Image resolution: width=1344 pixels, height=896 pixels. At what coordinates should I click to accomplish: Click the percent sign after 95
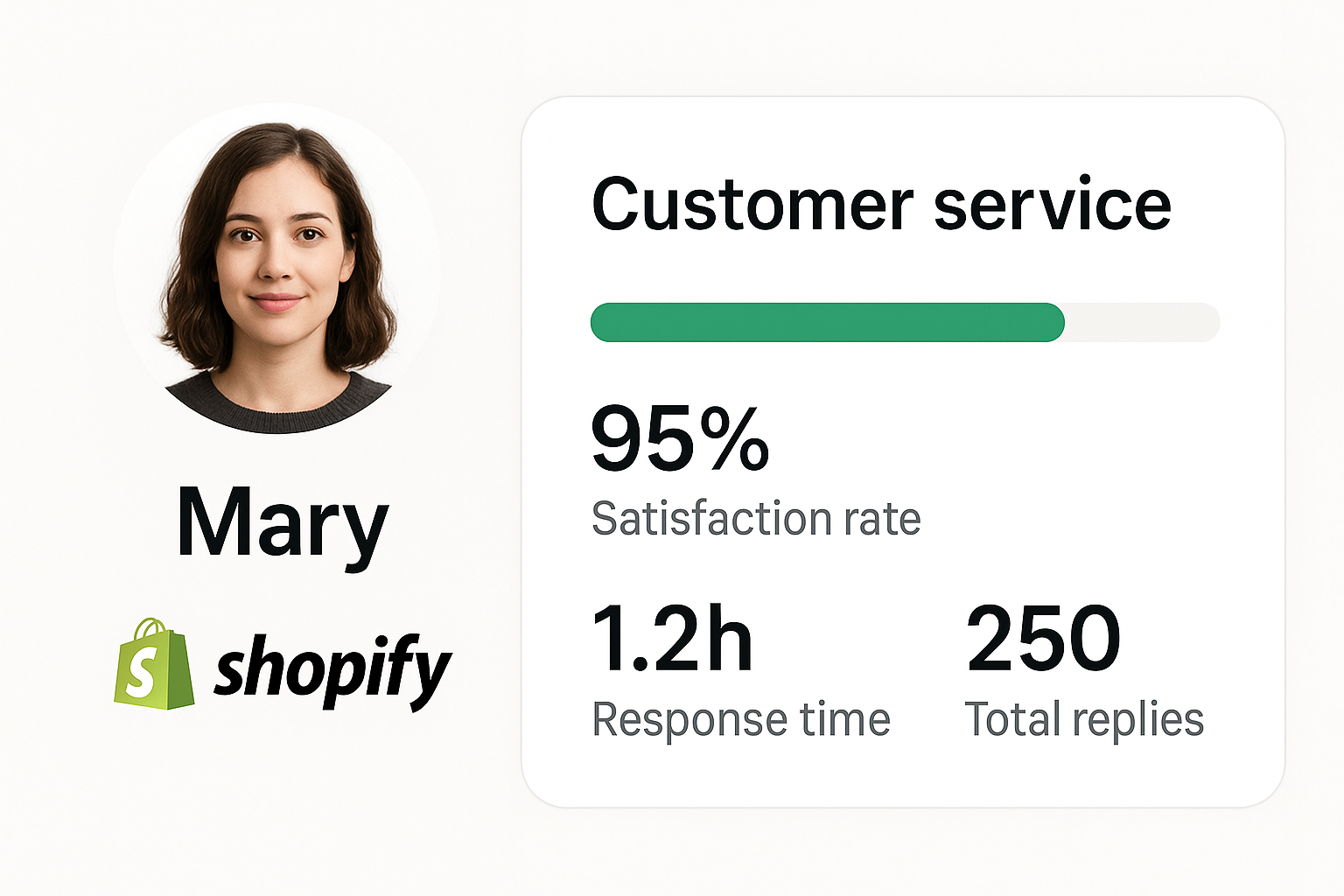pos(739,438)
